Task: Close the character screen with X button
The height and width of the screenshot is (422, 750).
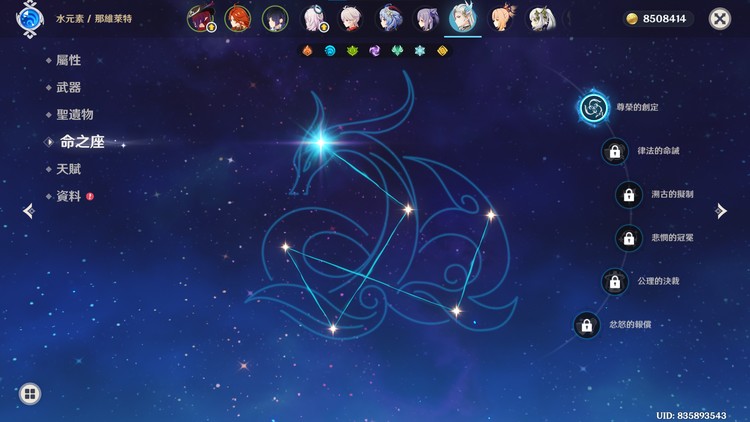Action: (x=719, y=19)
